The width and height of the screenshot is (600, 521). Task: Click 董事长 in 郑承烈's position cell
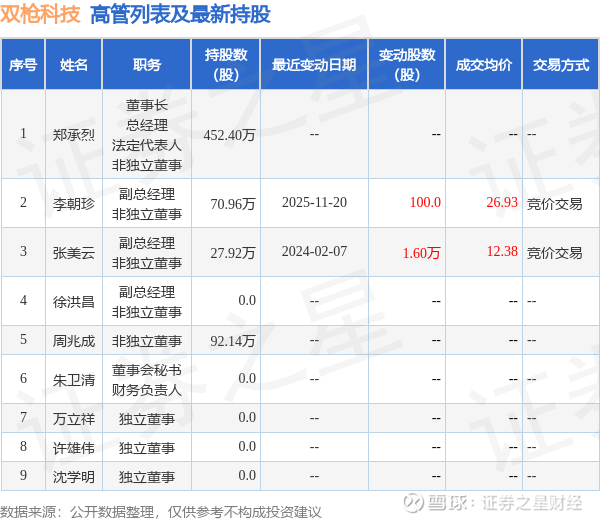[x=147, y=105]
